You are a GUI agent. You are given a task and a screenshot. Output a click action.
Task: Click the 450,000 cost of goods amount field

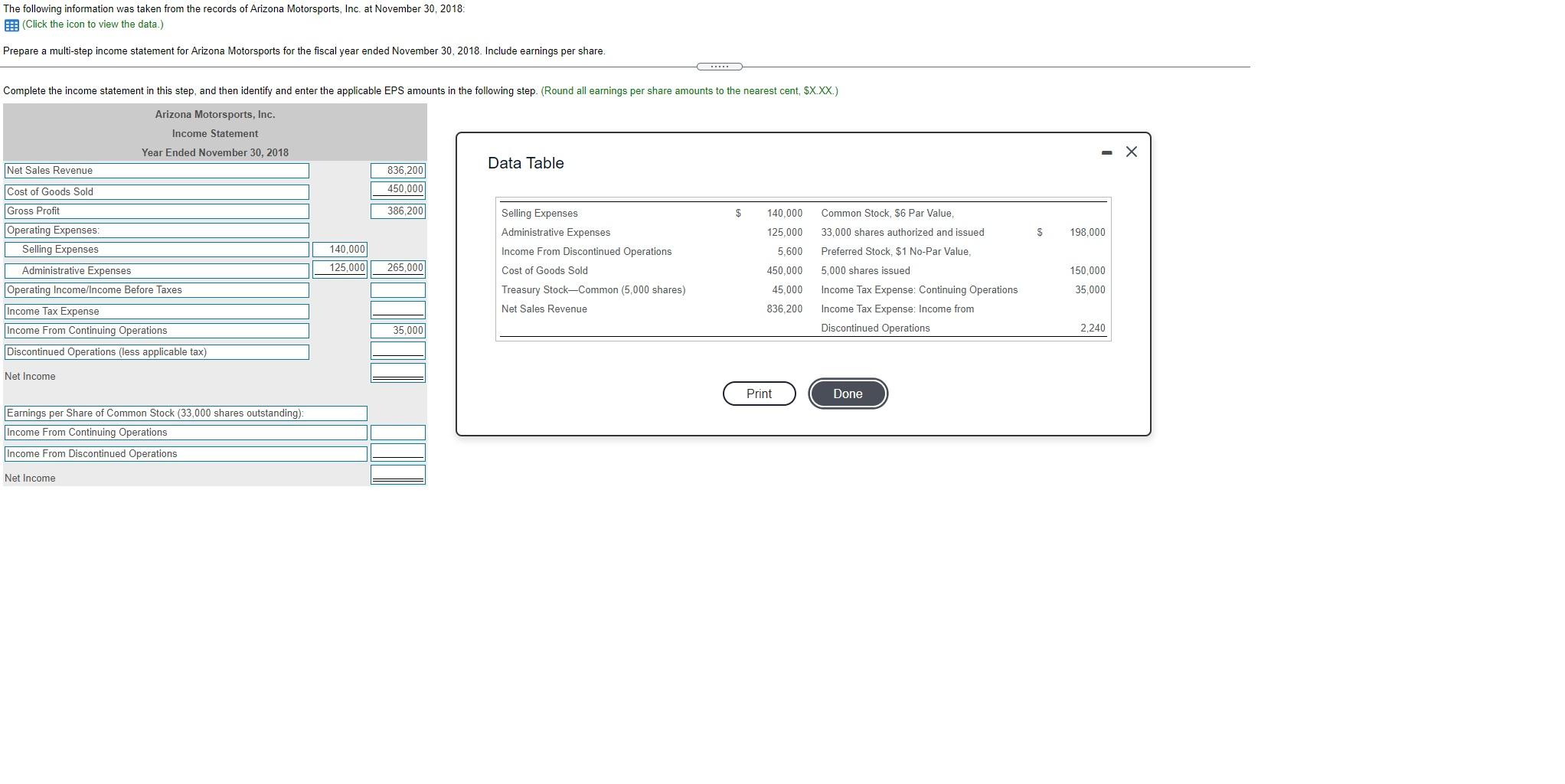(x=398, y=190)
